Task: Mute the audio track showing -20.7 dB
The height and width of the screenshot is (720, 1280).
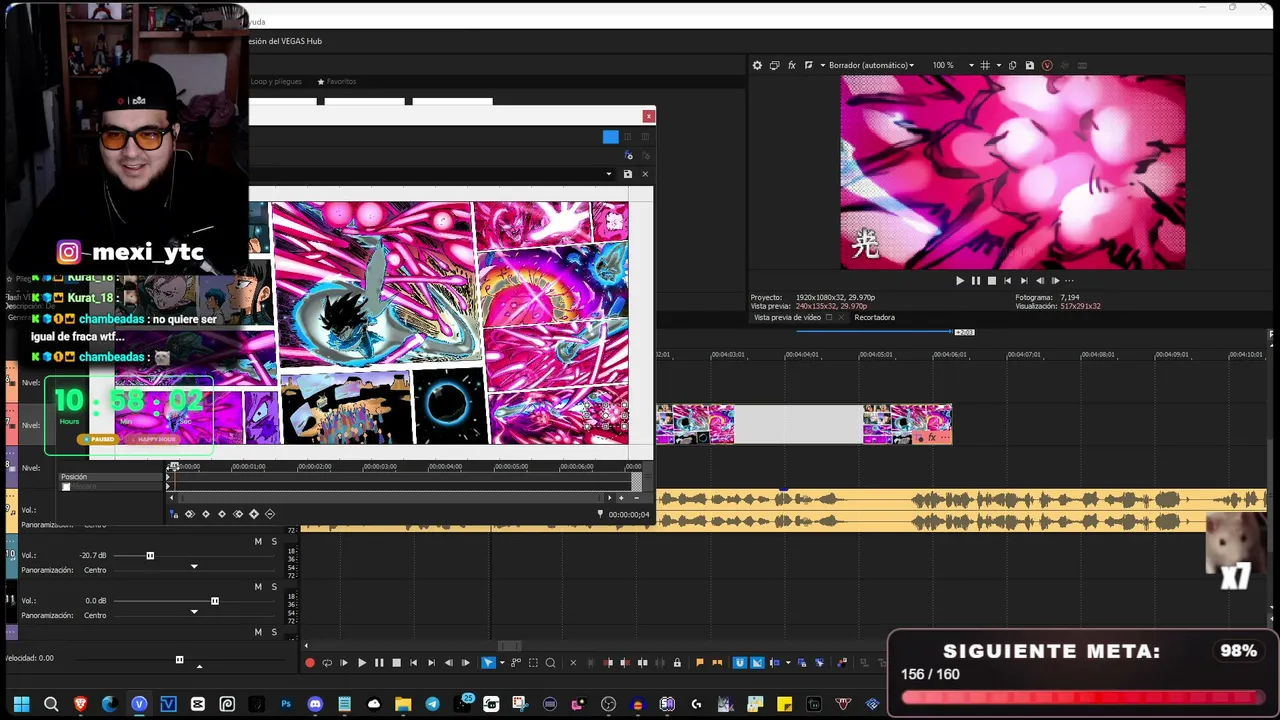Action: click(258, 542)
